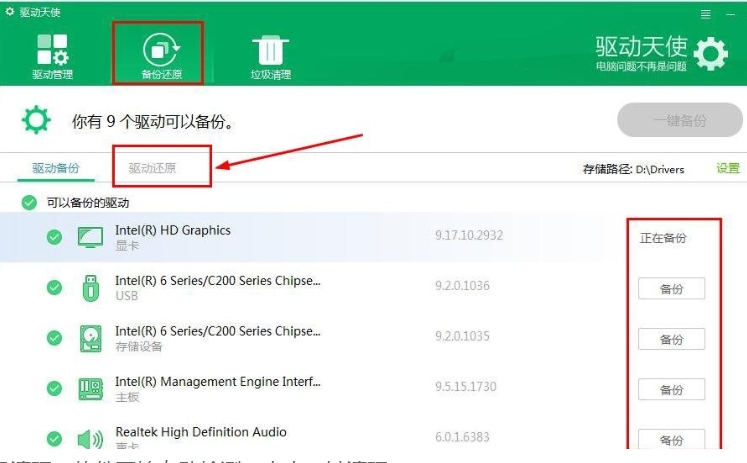This screenshot has width=747, height=463.
Task: Uncheck the 存储设备 chipset driver checkbox
Action: click(x=54, y=338)
